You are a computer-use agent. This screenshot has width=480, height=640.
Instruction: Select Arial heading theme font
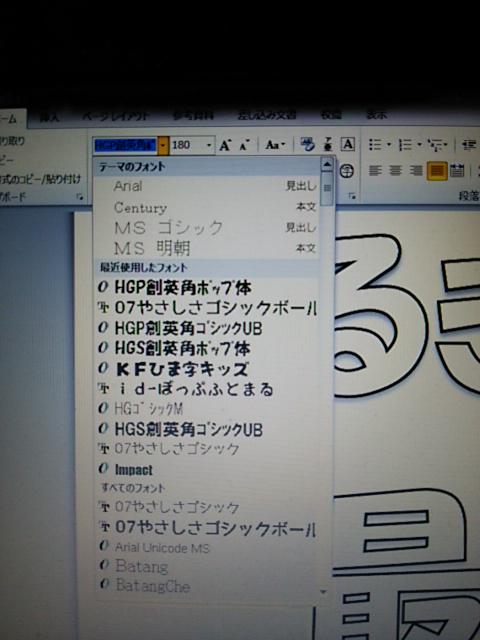pyautogui.click(x=206, y=186)
